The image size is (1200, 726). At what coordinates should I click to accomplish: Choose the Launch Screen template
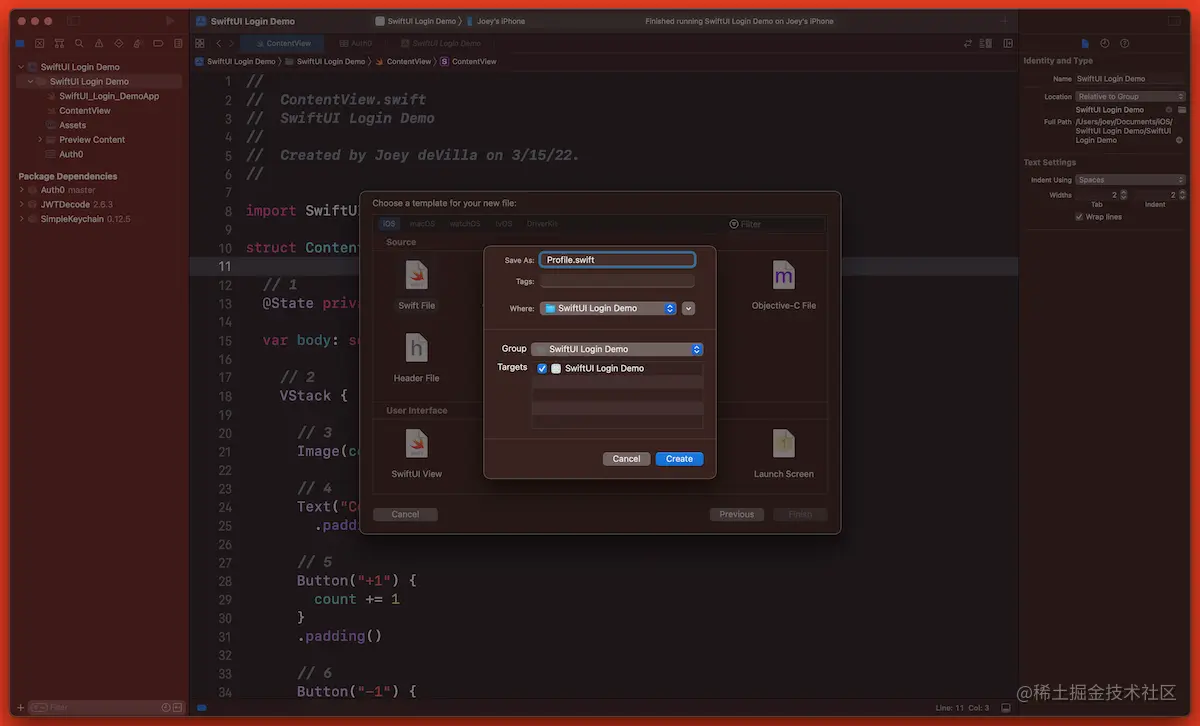coord(783,445)
